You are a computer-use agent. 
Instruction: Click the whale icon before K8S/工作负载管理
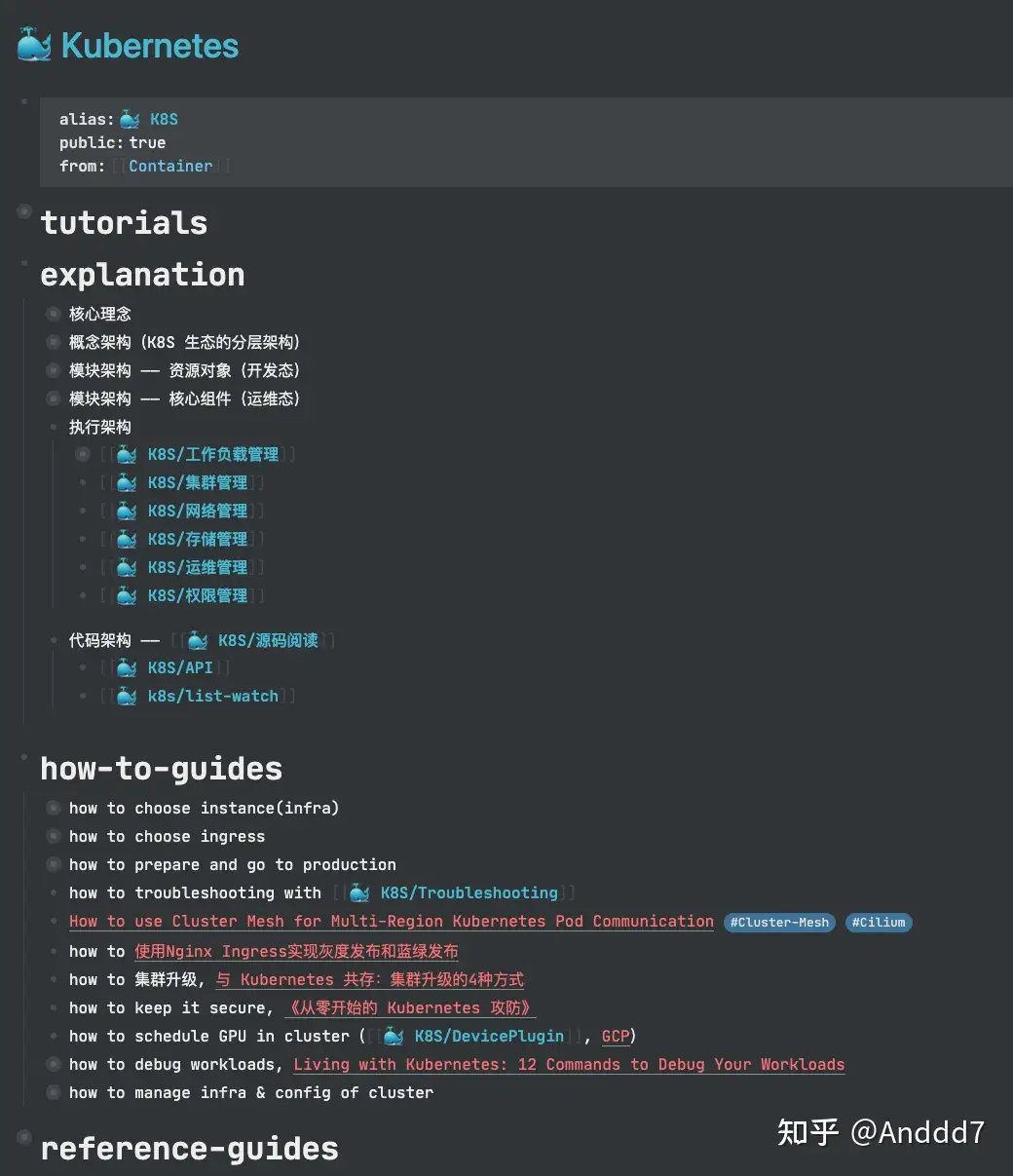pyautogui.click(x=127, y=455)
